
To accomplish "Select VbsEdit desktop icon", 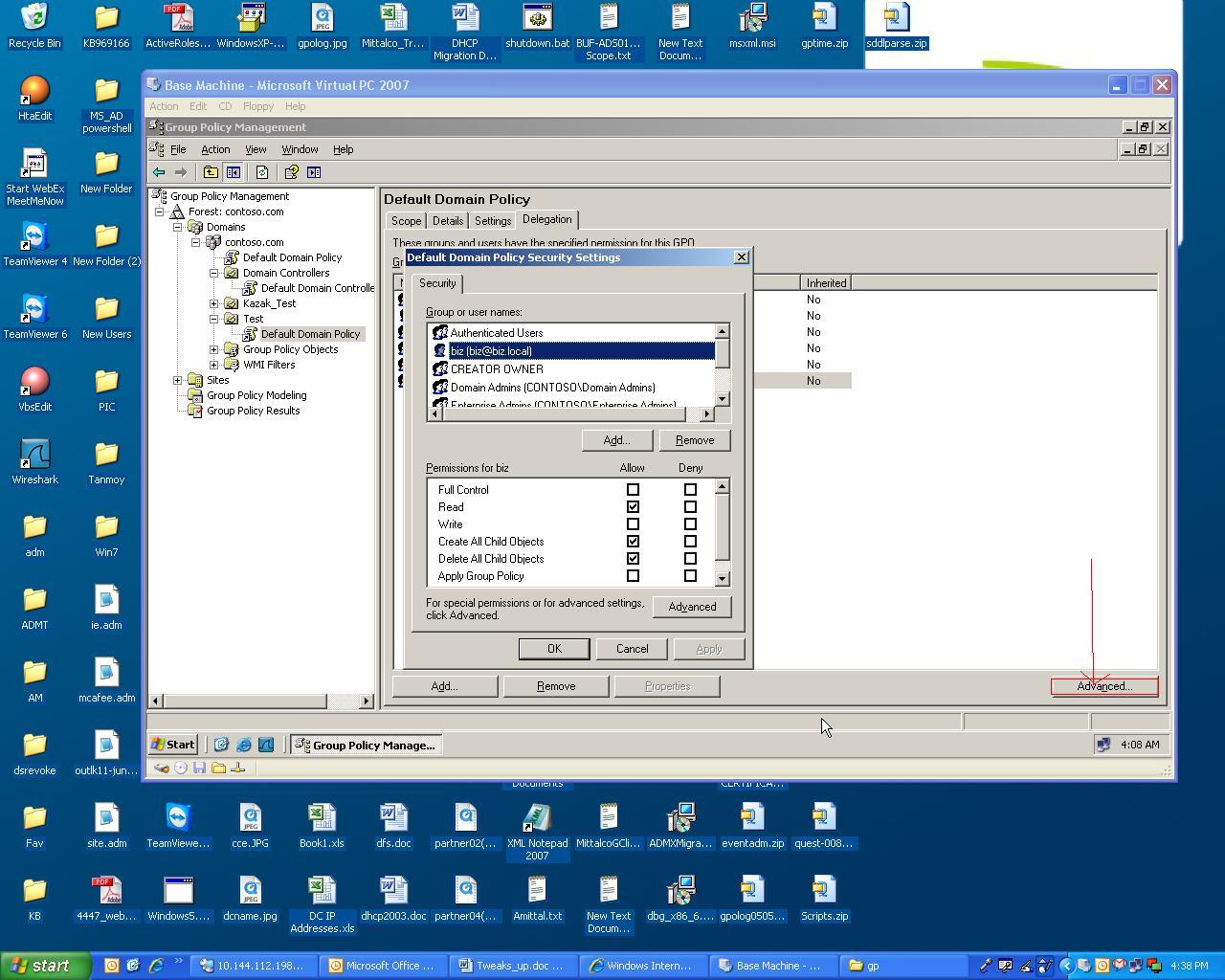I will (34, 390).
